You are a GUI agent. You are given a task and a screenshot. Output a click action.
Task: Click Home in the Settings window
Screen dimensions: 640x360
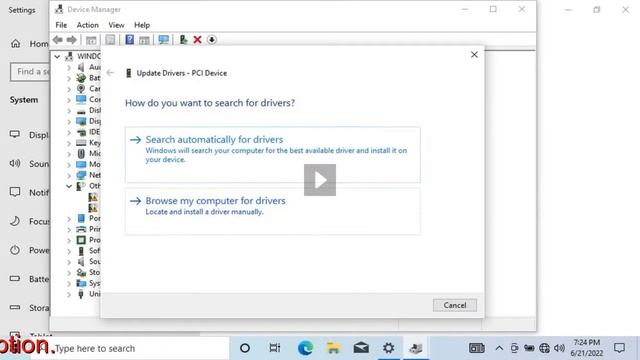[x=29, y=43]
